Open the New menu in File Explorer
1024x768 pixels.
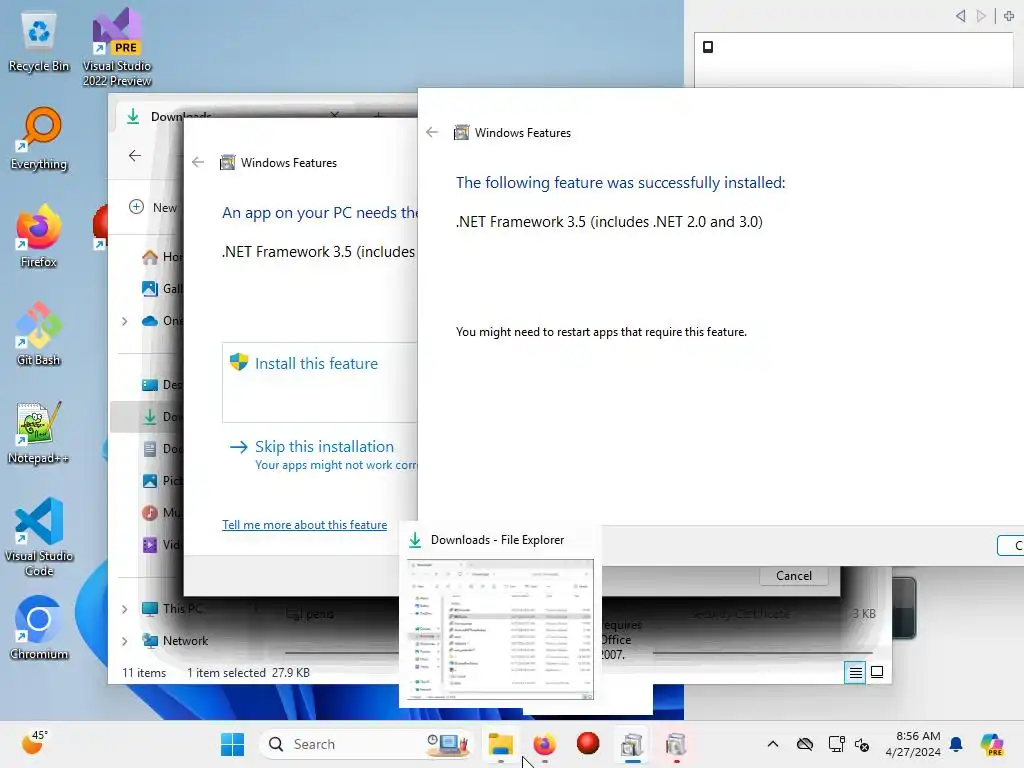(153, 207)
